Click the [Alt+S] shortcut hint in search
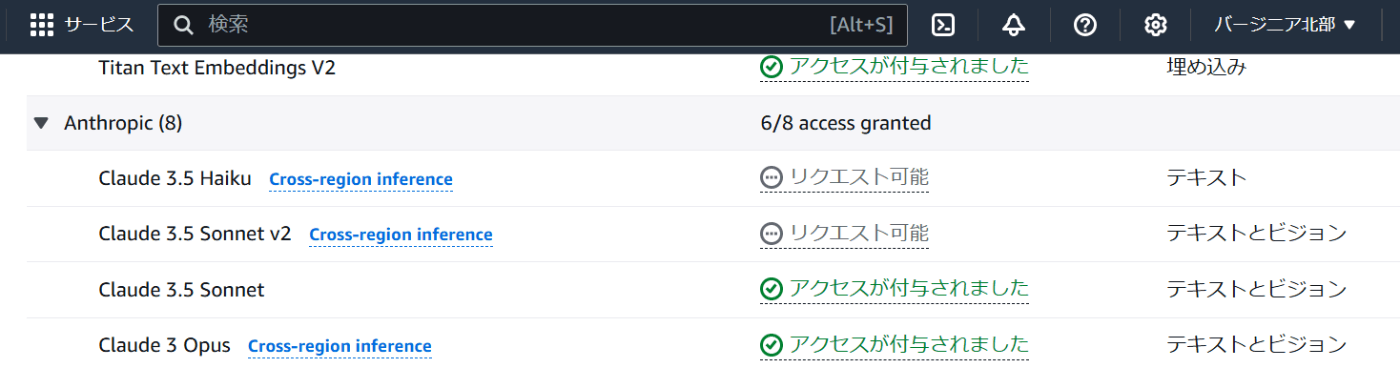This screenshot has height=368, width=1400. [x=861, y=25]
